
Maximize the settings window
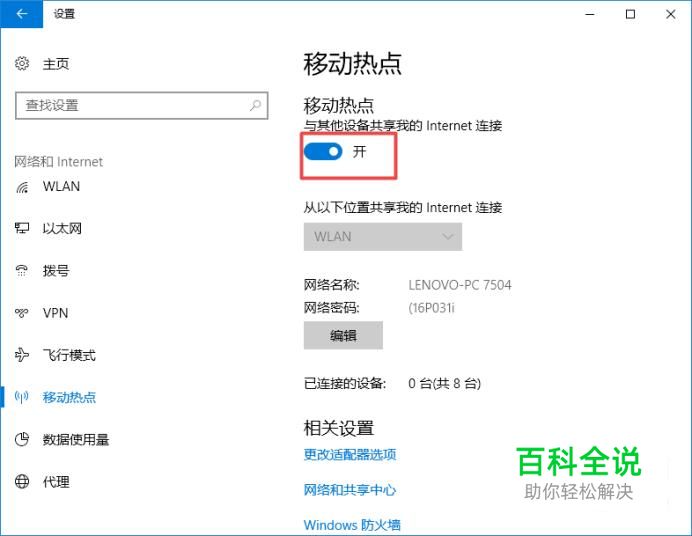(x=631, y=14)
